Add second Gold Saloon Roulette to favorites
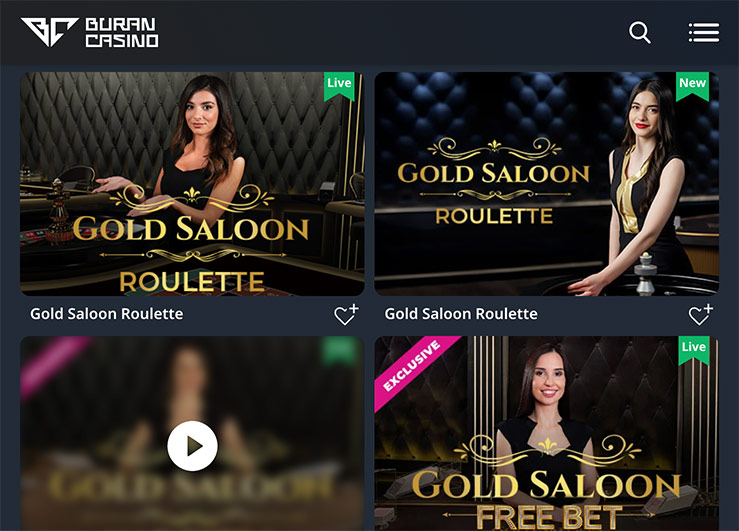Screen dimensions: 739x531 pos(701,314)
